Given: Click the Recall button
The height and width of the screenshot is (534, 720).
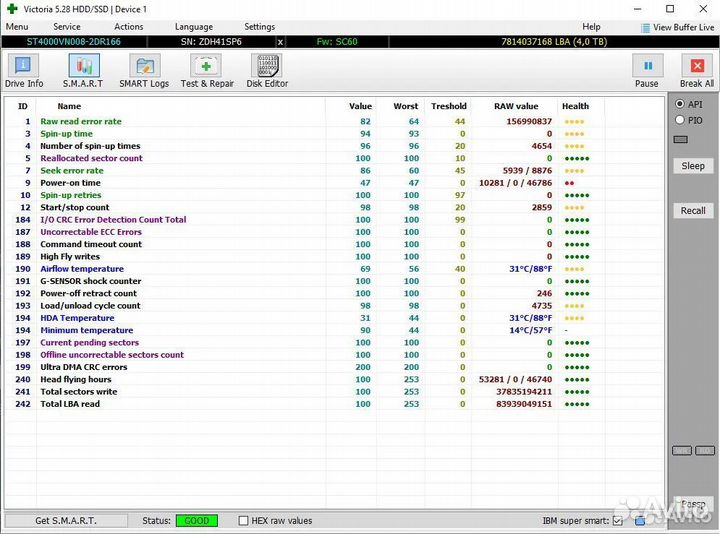Looking at the screenshot, I should pos(693,211).
